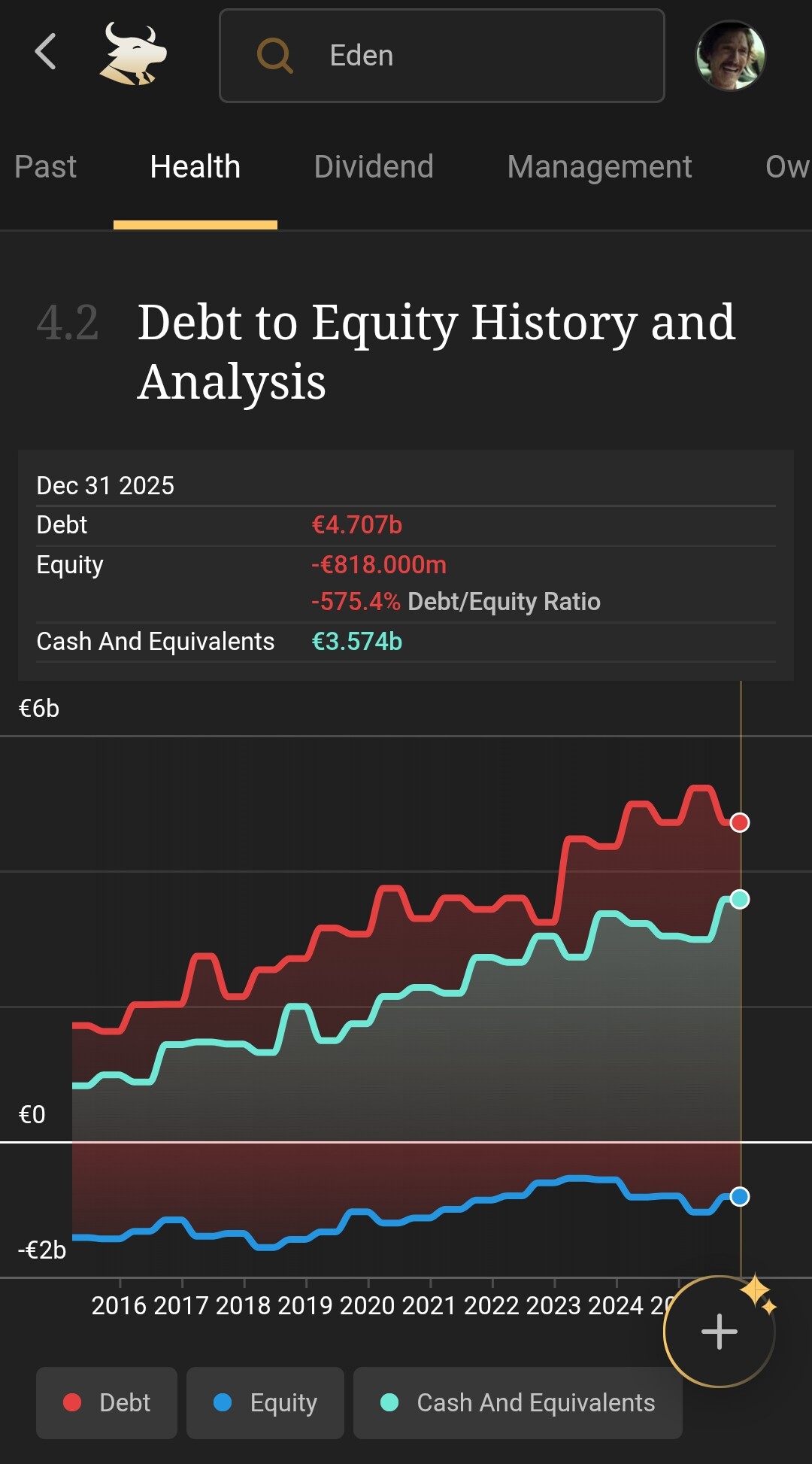Click the teal cash data point marker
This screenshot has height=1464, width=812.
740,899
